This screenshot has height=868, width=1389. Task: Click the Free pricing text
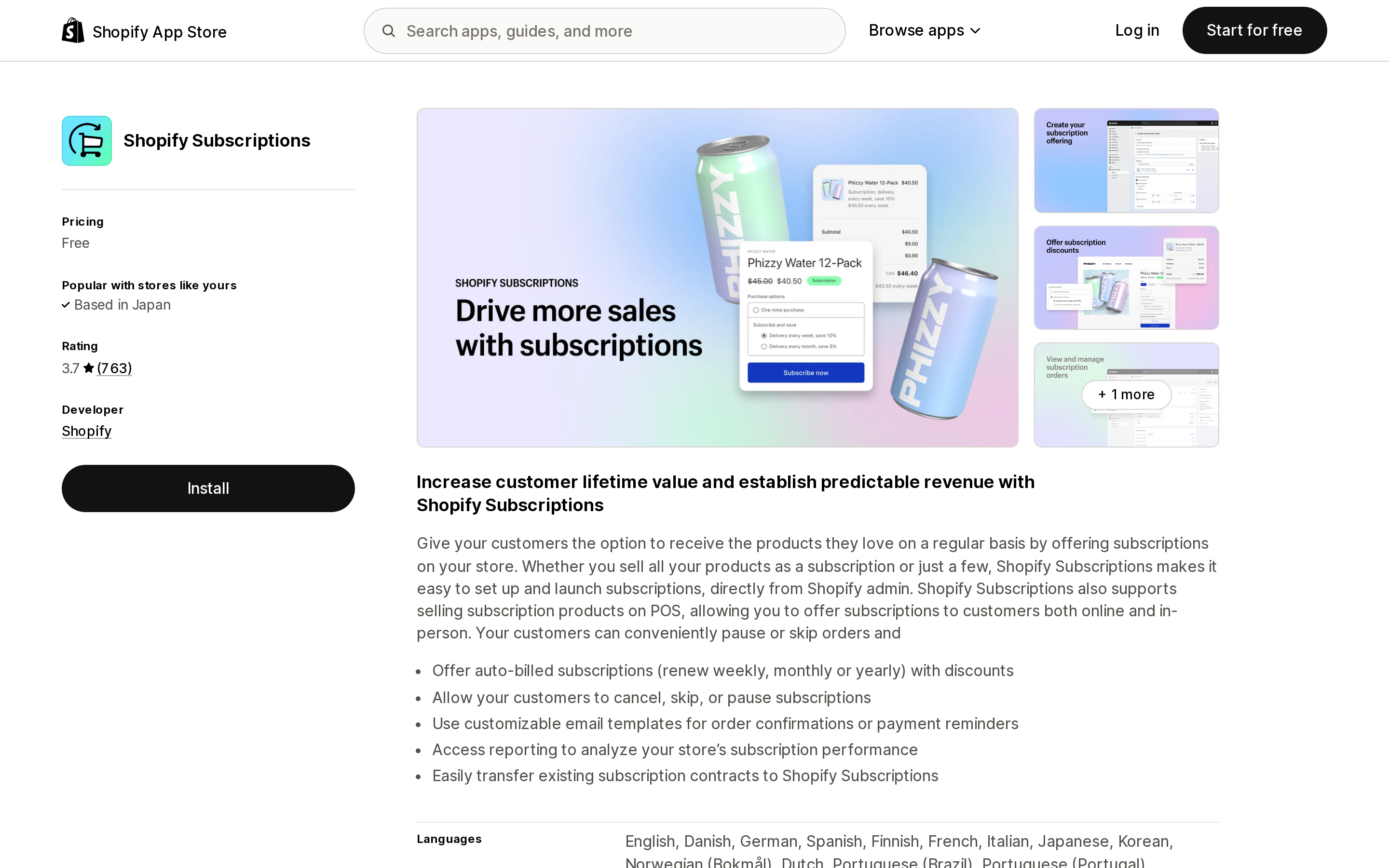(x=76, y=244)
